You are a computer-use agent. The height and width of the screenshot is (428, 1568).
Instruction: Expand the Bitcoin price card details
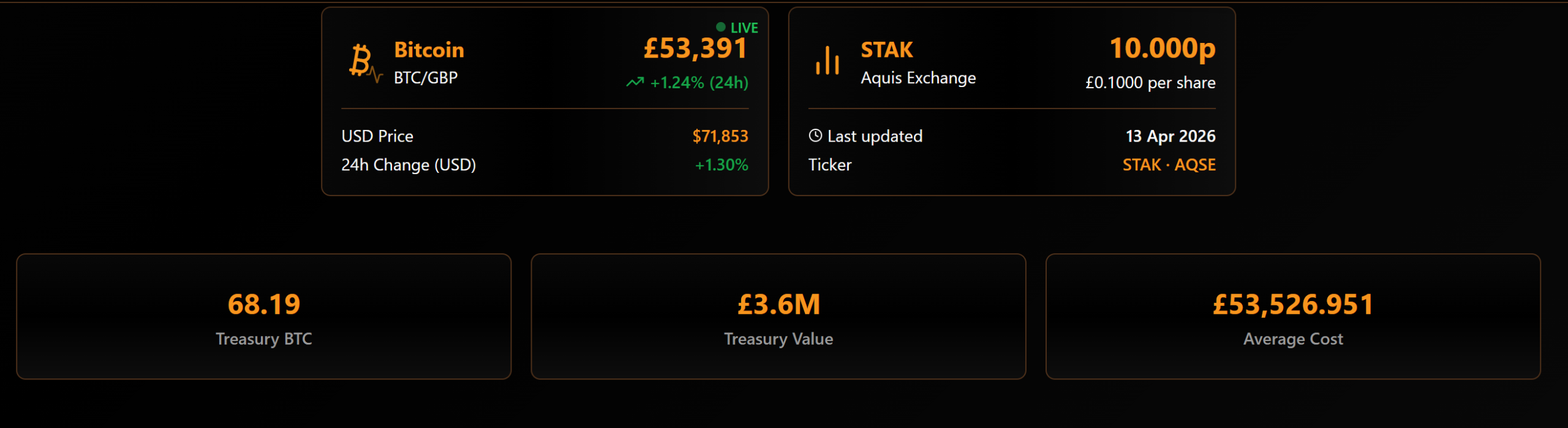point(545,101)
